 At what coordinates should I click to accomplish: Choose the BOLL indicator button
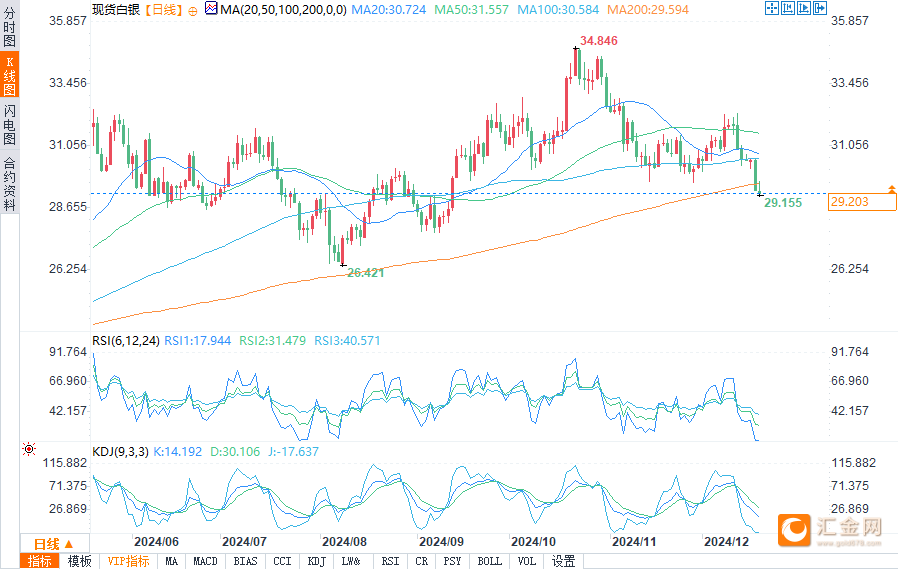pyautogui.click(x=490, y=562)
